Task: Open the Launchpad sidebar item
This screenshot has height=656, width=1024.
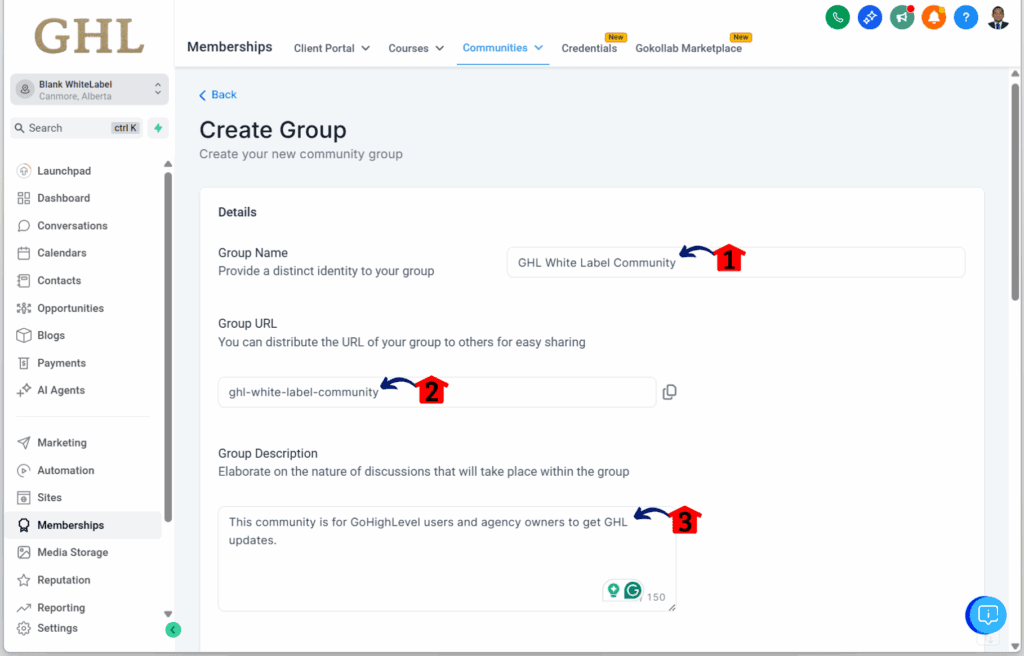Action: (x=54, y=171)
